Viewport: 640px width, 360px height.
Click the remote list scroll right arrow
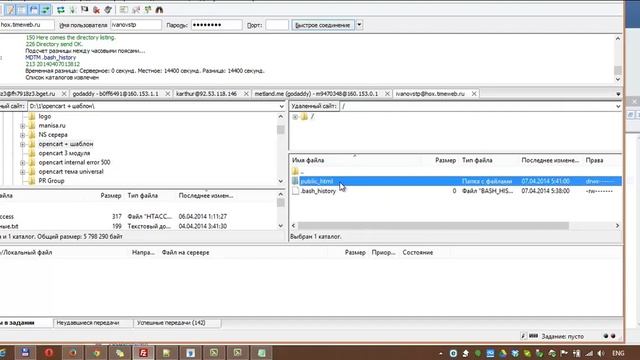pyautogui.click(x=618, y=226)
